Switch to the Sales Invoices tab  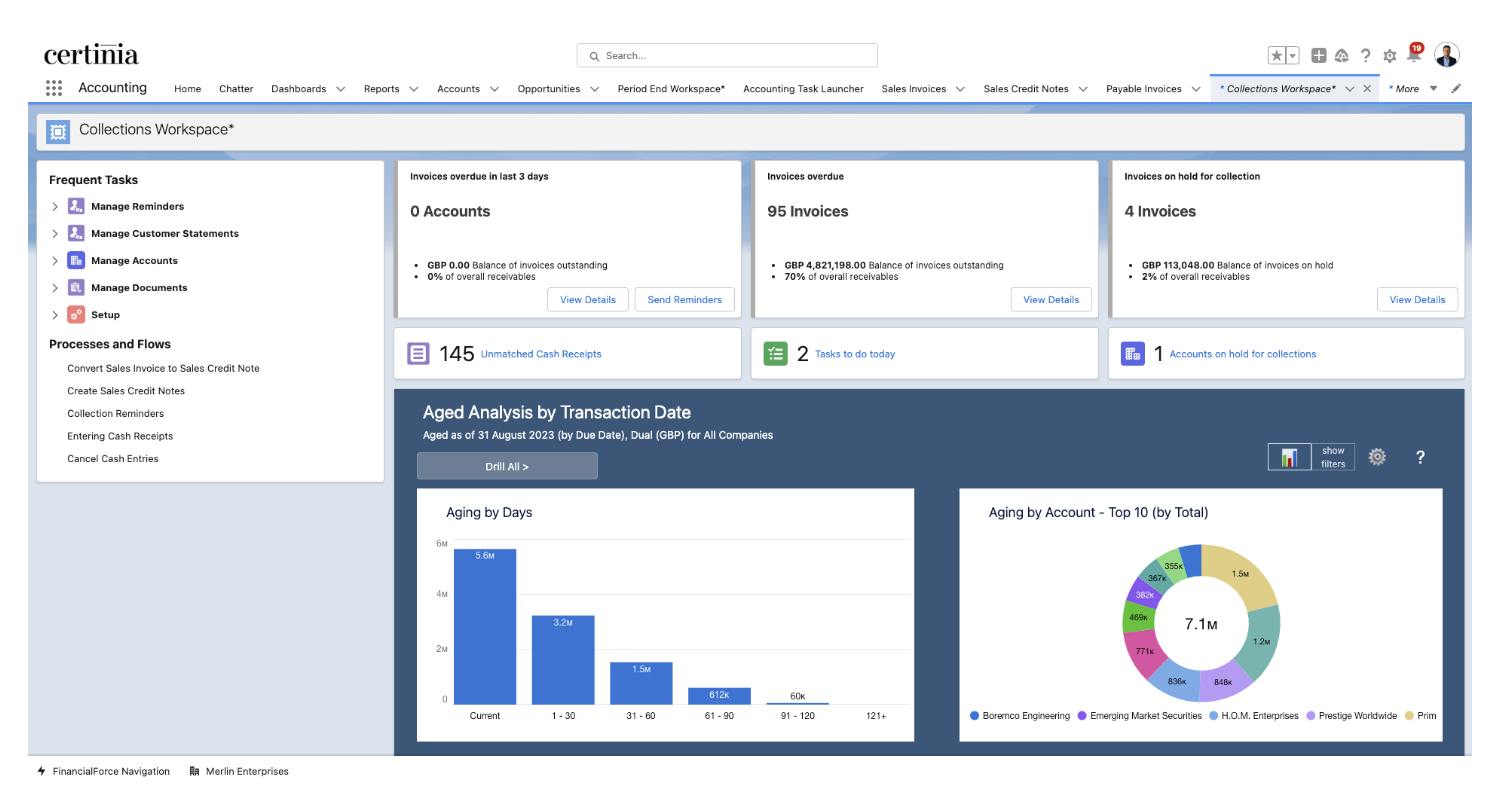(x=914, y=88)
